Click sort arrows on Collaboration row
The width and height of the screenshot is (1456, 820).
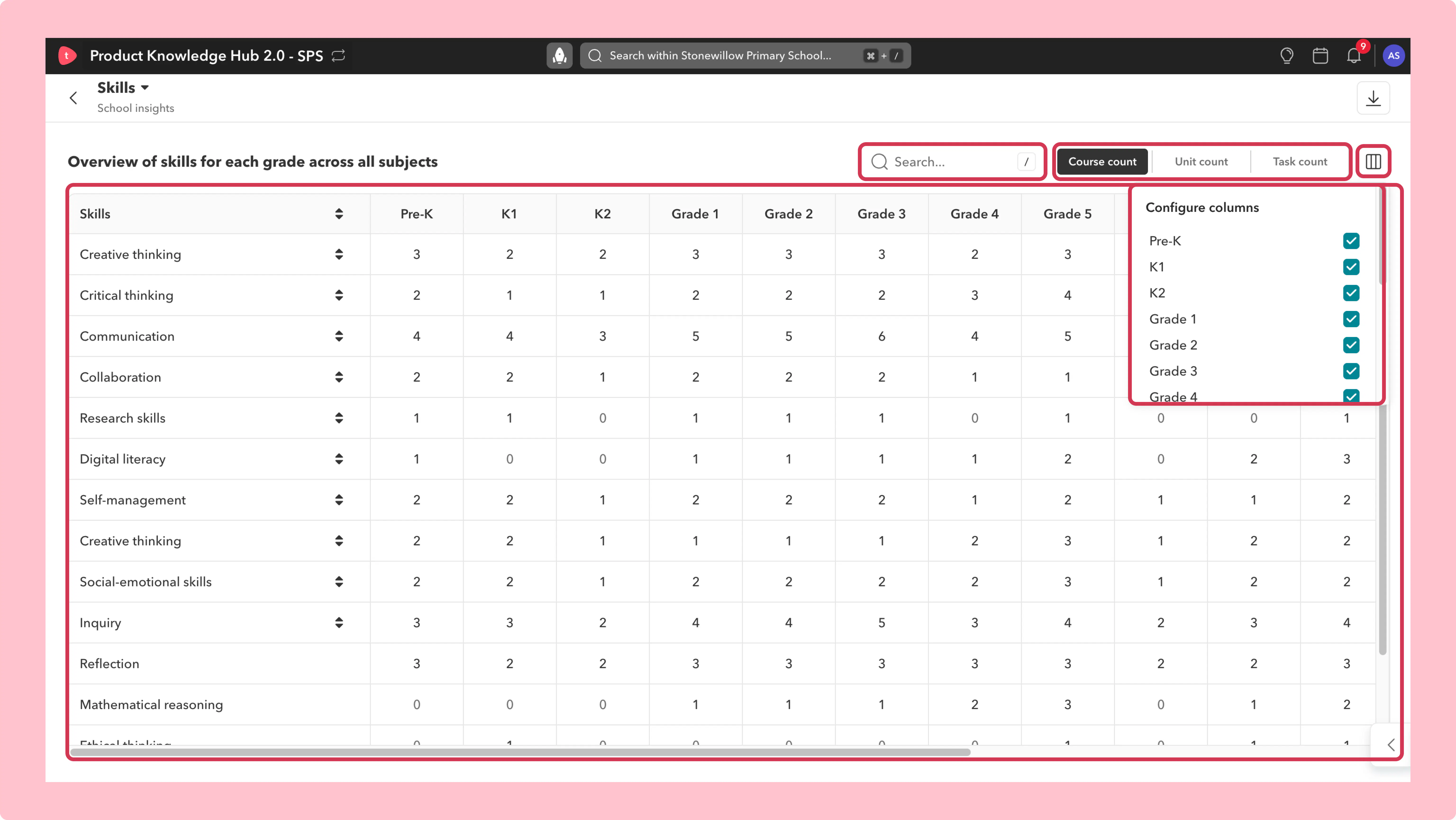click(339, 377)
